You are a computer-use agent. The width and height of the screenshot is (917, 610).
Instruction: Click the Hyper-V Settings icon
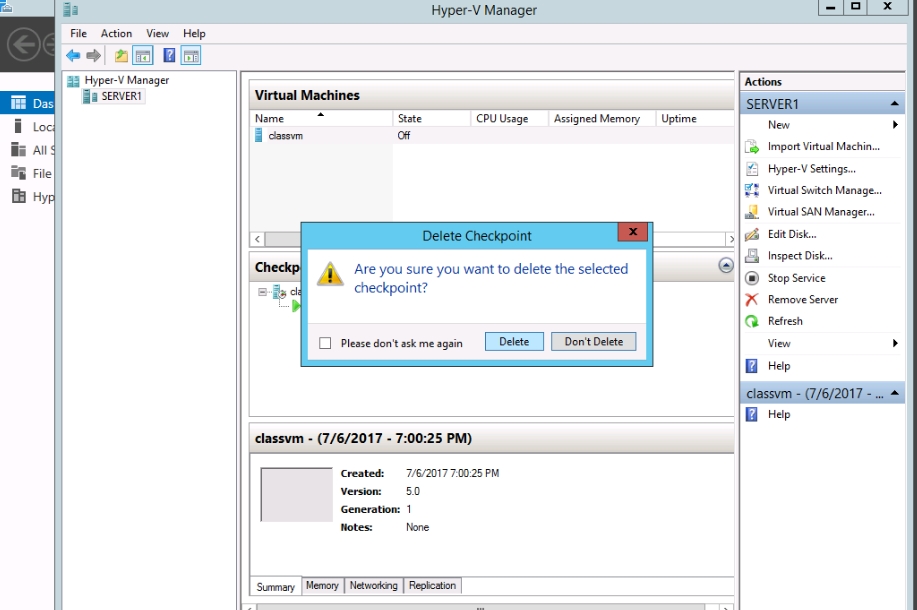click(x=751, y=168)
